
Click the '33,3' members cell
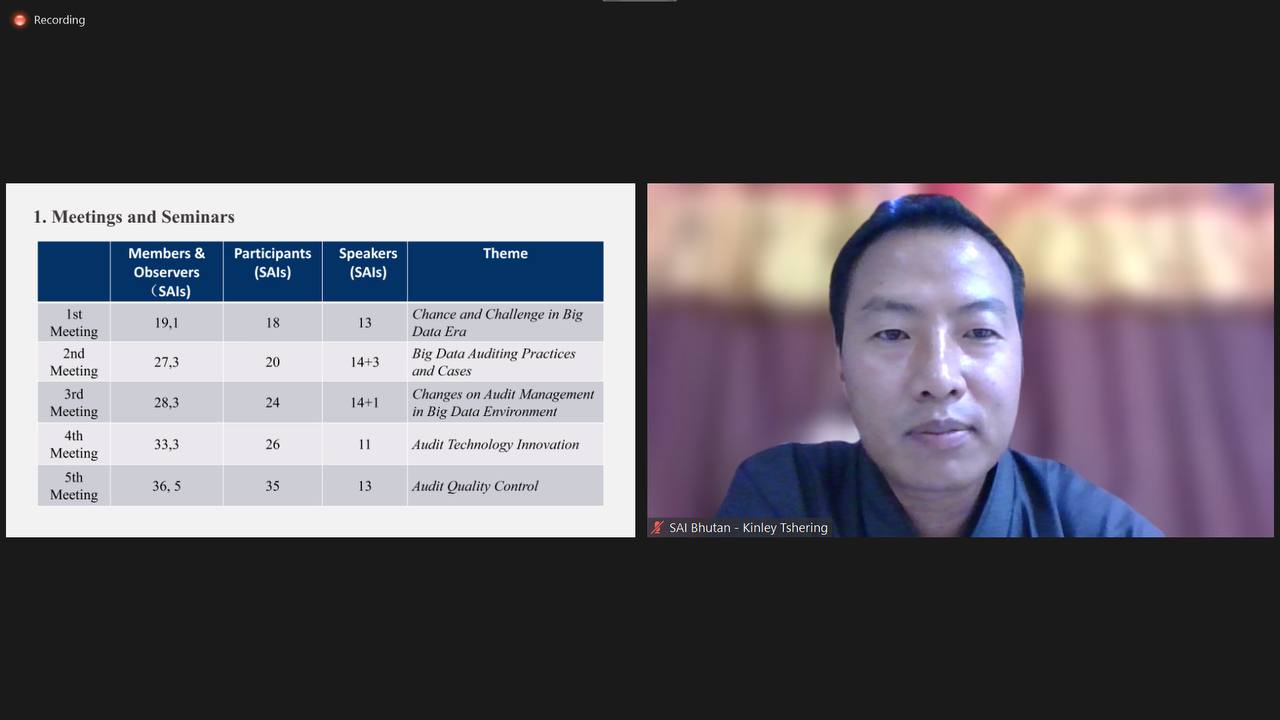pyautogui.click(x=166, y=444)
